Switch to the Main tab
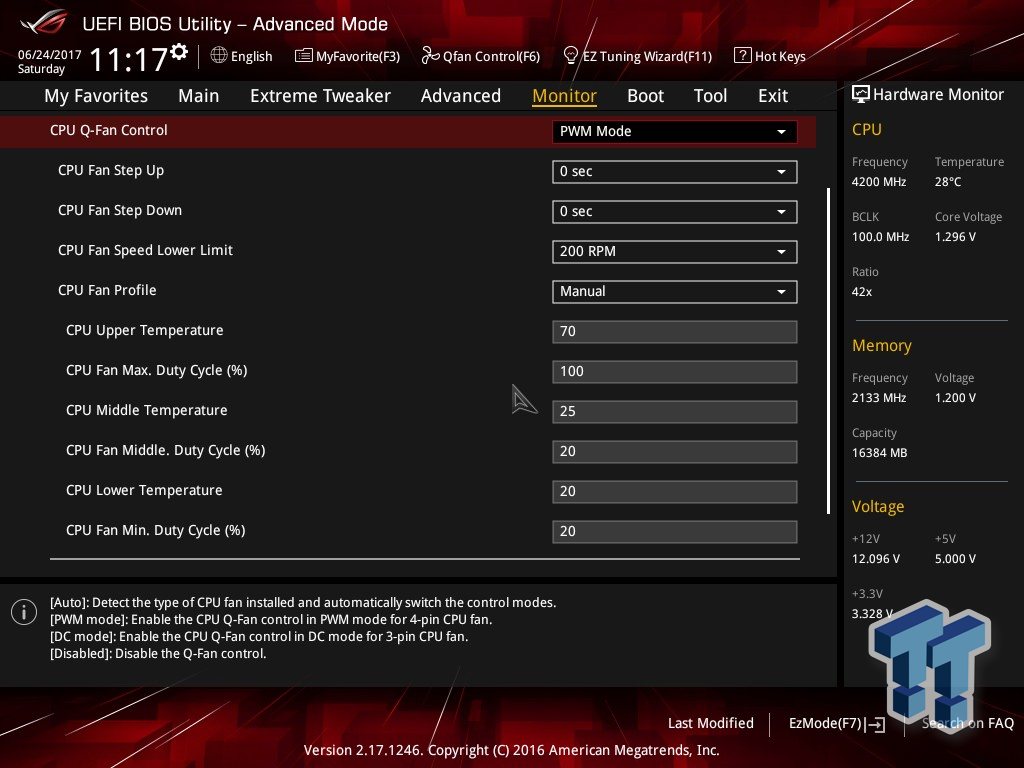The image size is (1024, 768). [199, 96]
